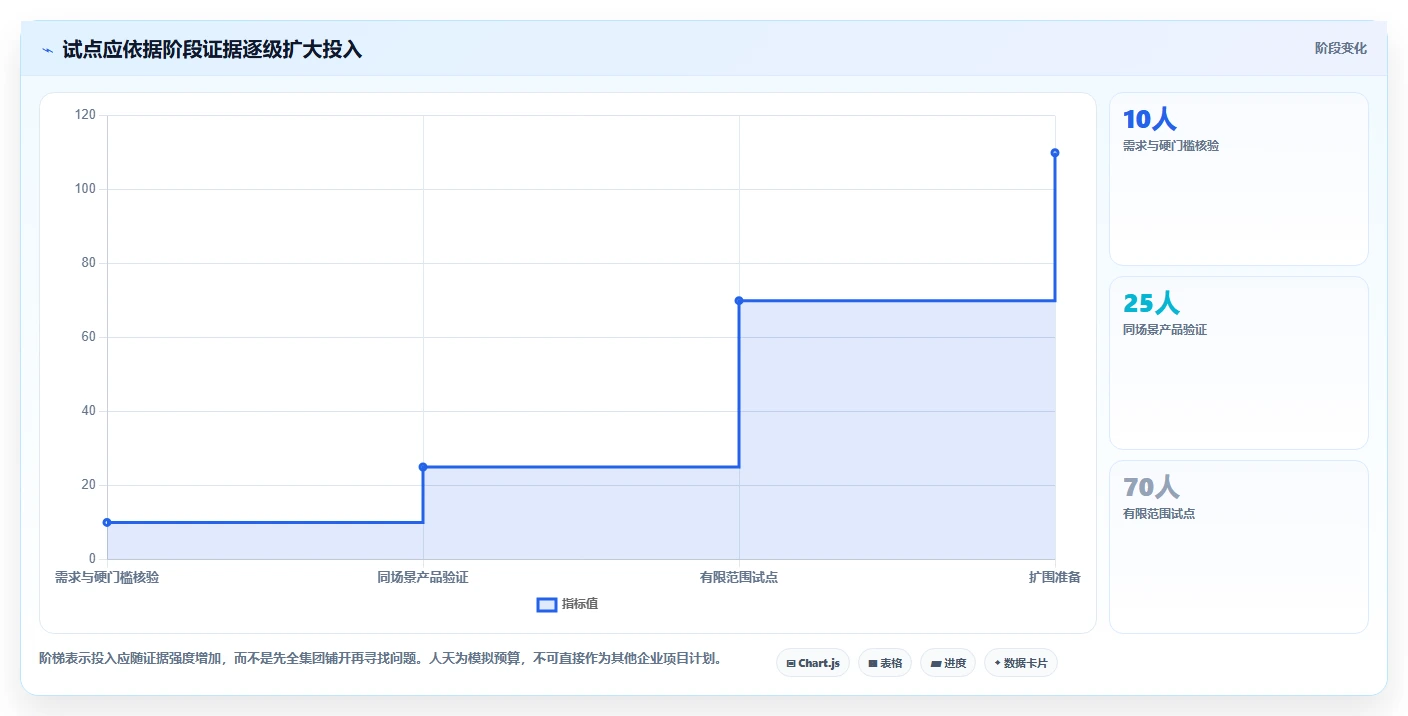Click the title 试点应依据阶段证据逐级扩大投入
The width and height of the screenshot is (1408, 716).
click(x=212, y=50)
